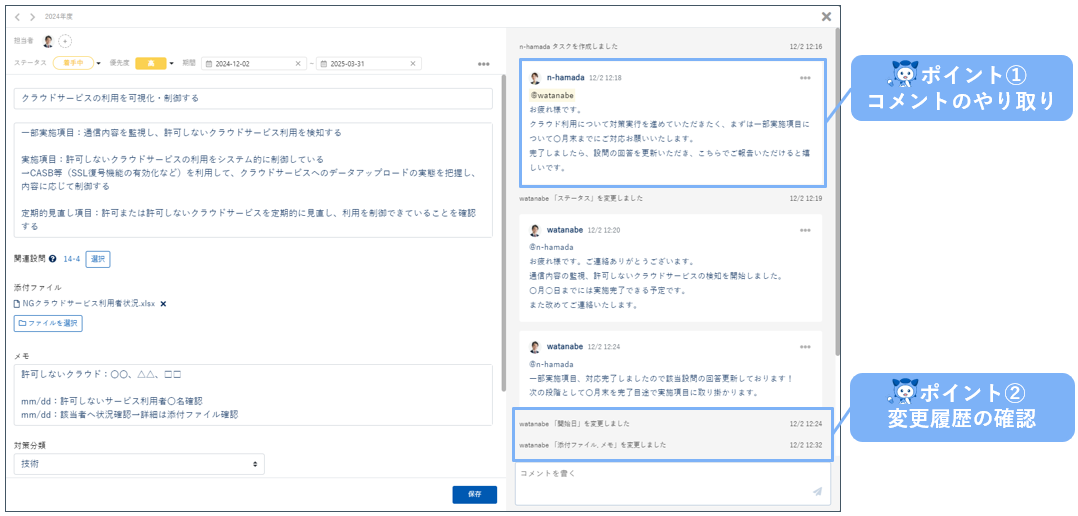The height and width of the screenshot is (516, 1078).
Task: Open the calendar for end date 2025-03-31
Action: 324,63
